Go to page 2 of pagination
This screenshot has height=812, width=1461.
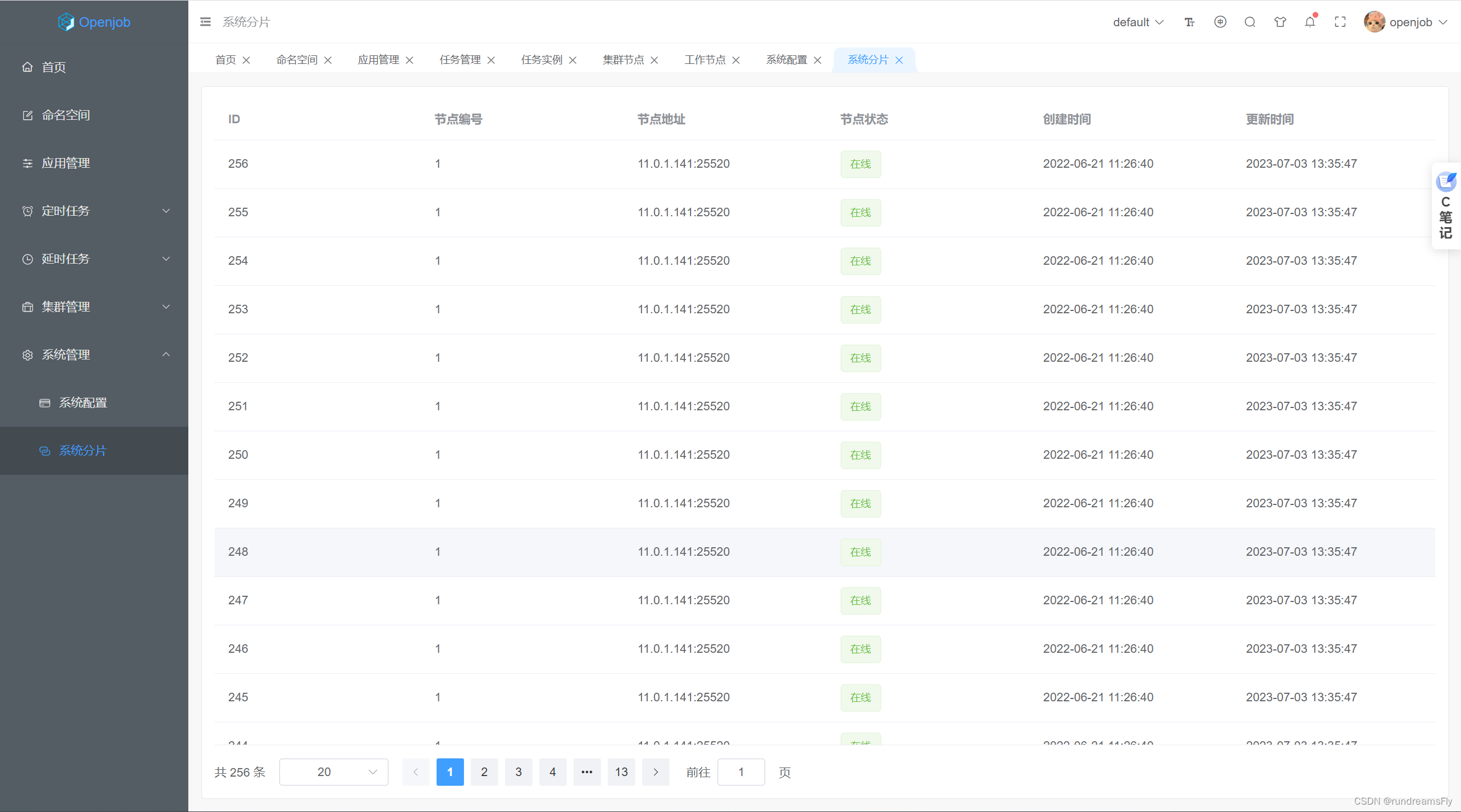pyautogui.click(x=485, y=772)
